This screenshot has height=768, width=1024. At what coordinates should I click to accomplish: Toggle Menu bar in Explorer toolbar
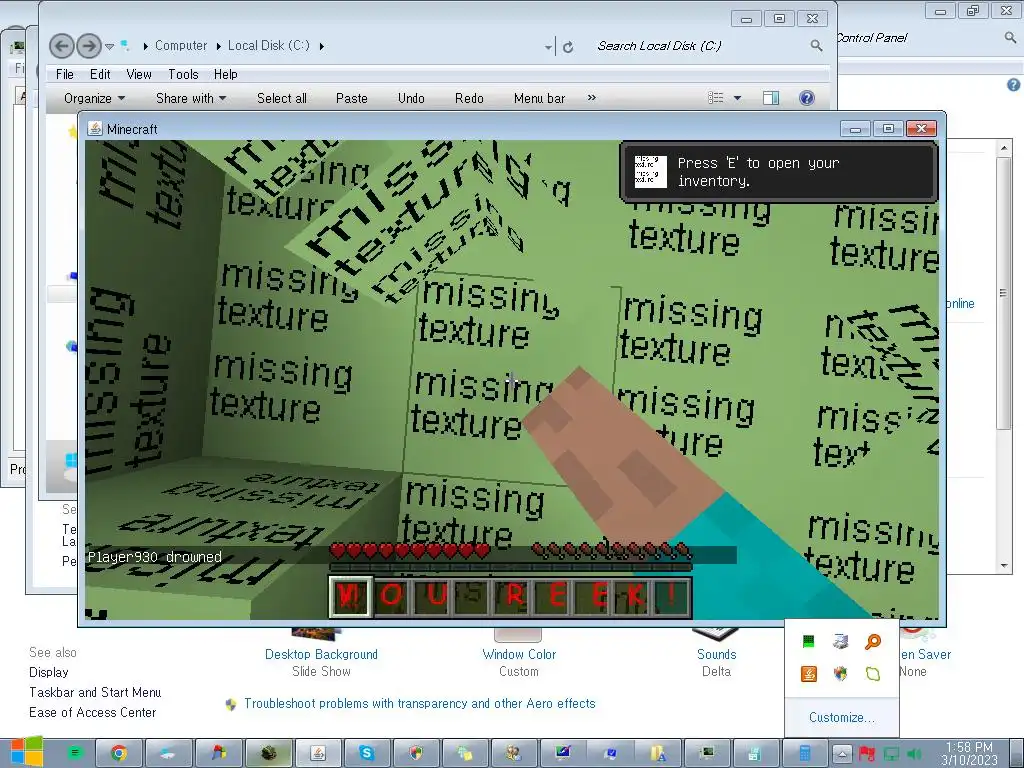pyautogui.click(x=539, y=99)
